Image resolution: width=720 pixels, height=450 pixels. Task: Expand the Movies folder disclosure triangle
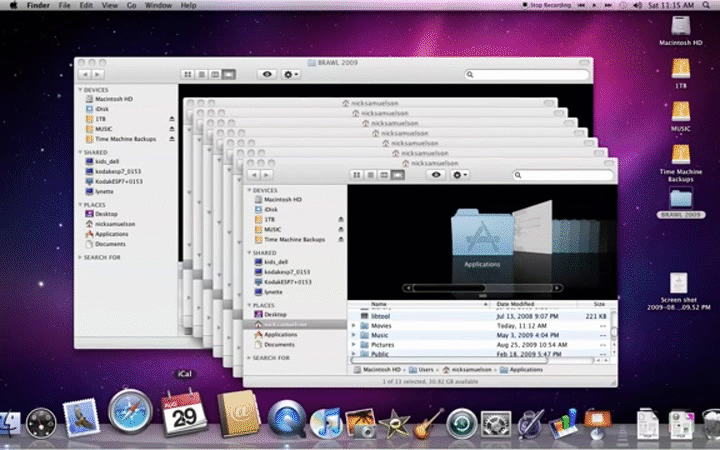[x=354, y=326]
